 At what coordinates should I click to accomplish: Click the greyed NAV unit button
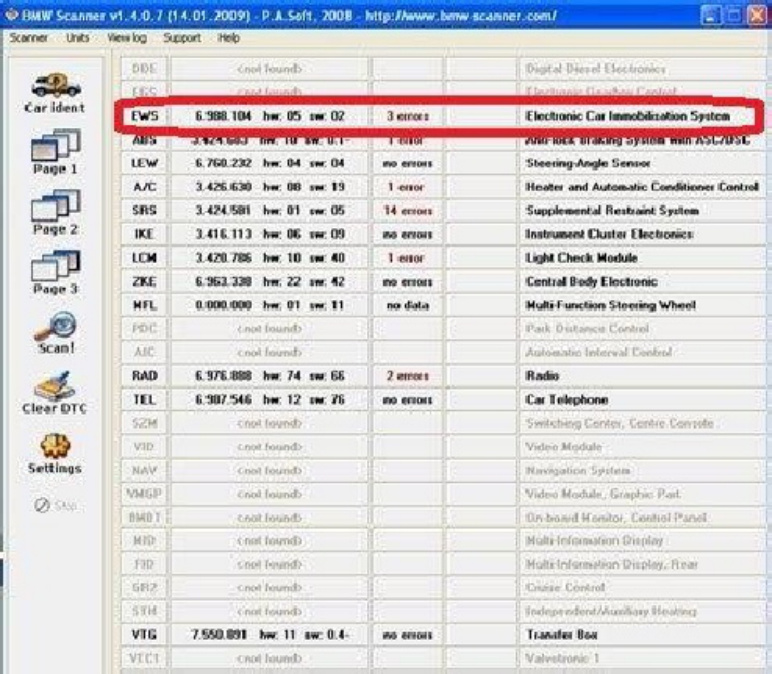144,470
